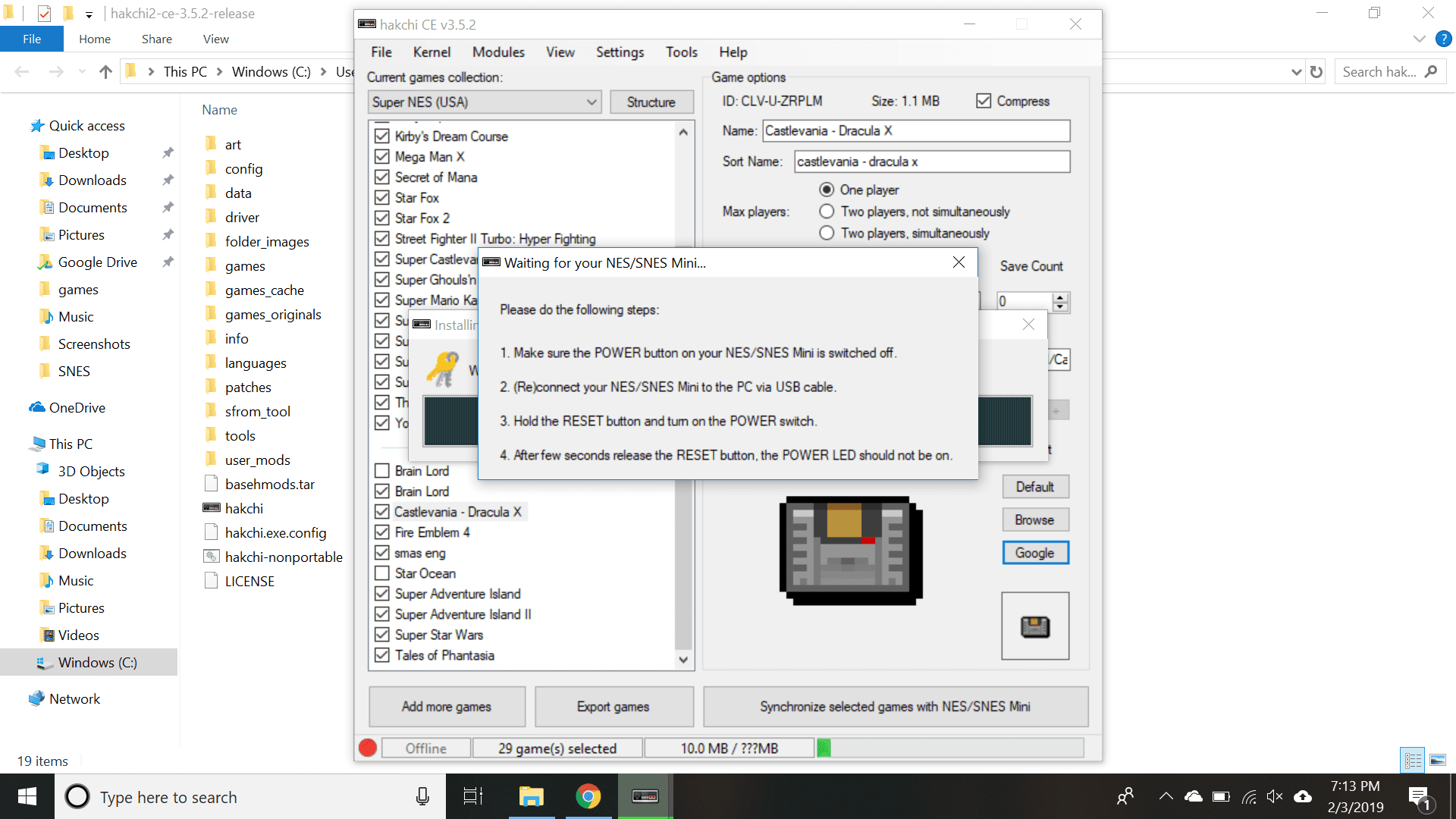Show hidden system tray icons
The height and width of the screenshot is (819, 1456).
pos(1166,796)
